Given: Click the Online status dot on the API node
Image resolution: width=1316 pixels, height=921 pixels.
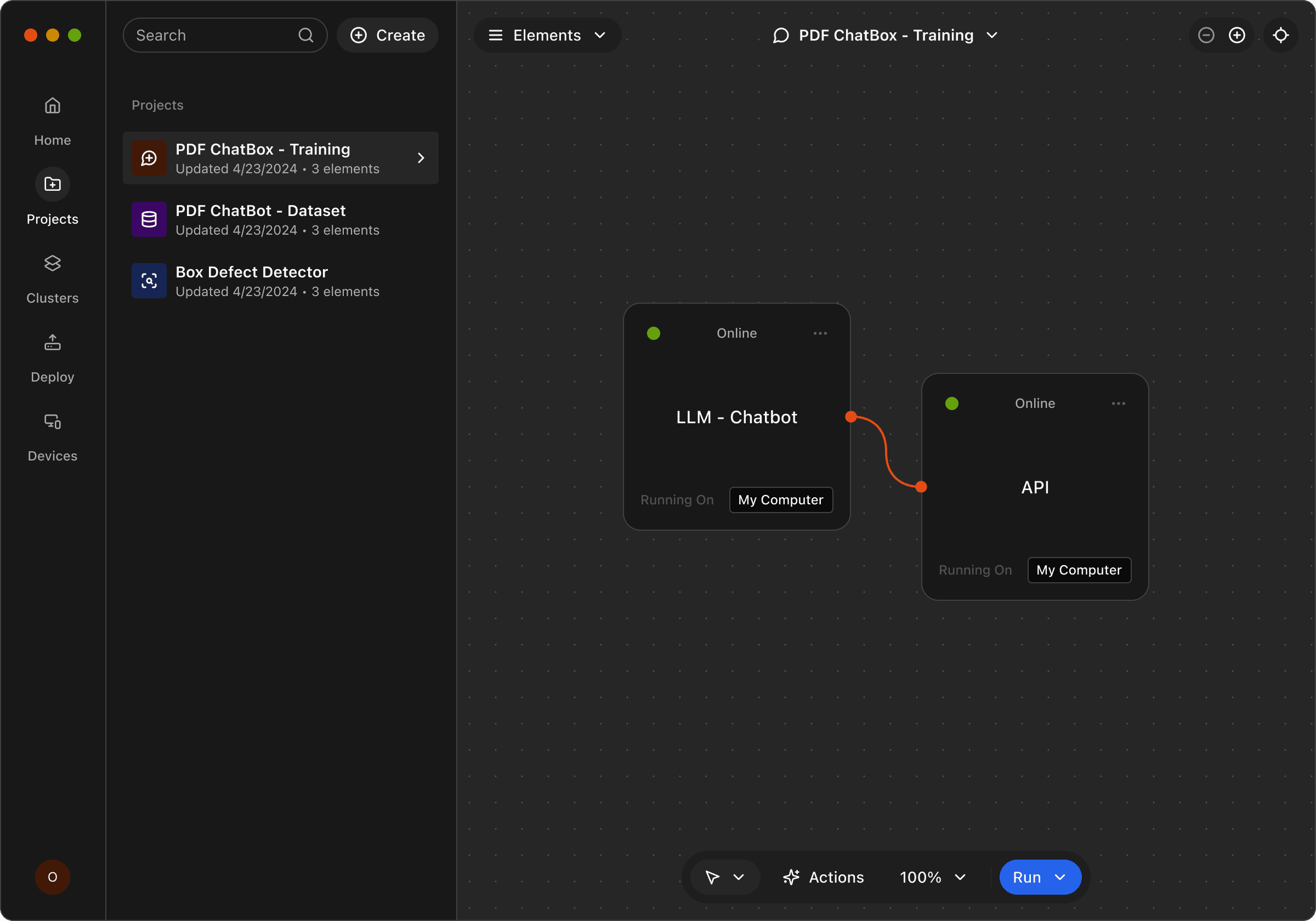Looking at the screenshot, I should [x=951, y=403].
